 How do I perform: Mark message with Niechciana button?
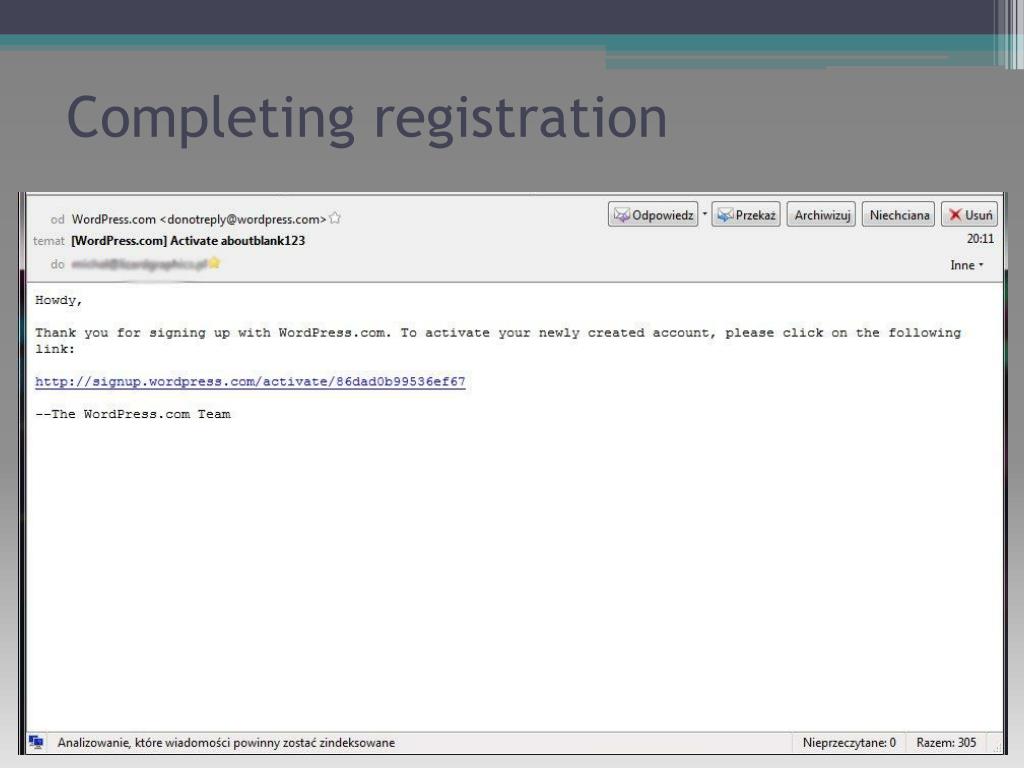(899, 214)
